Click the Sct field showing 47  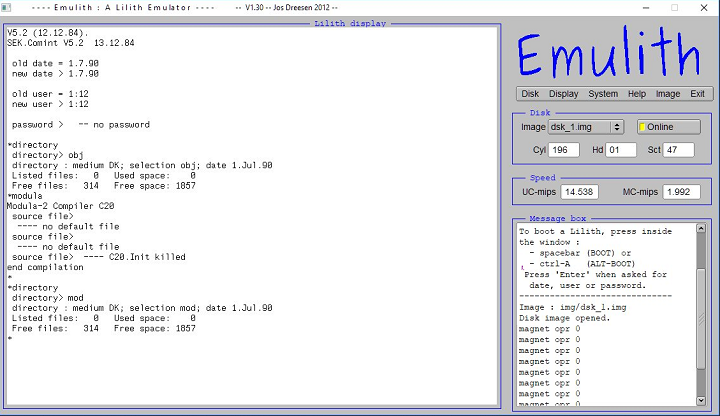pos(679,150)
